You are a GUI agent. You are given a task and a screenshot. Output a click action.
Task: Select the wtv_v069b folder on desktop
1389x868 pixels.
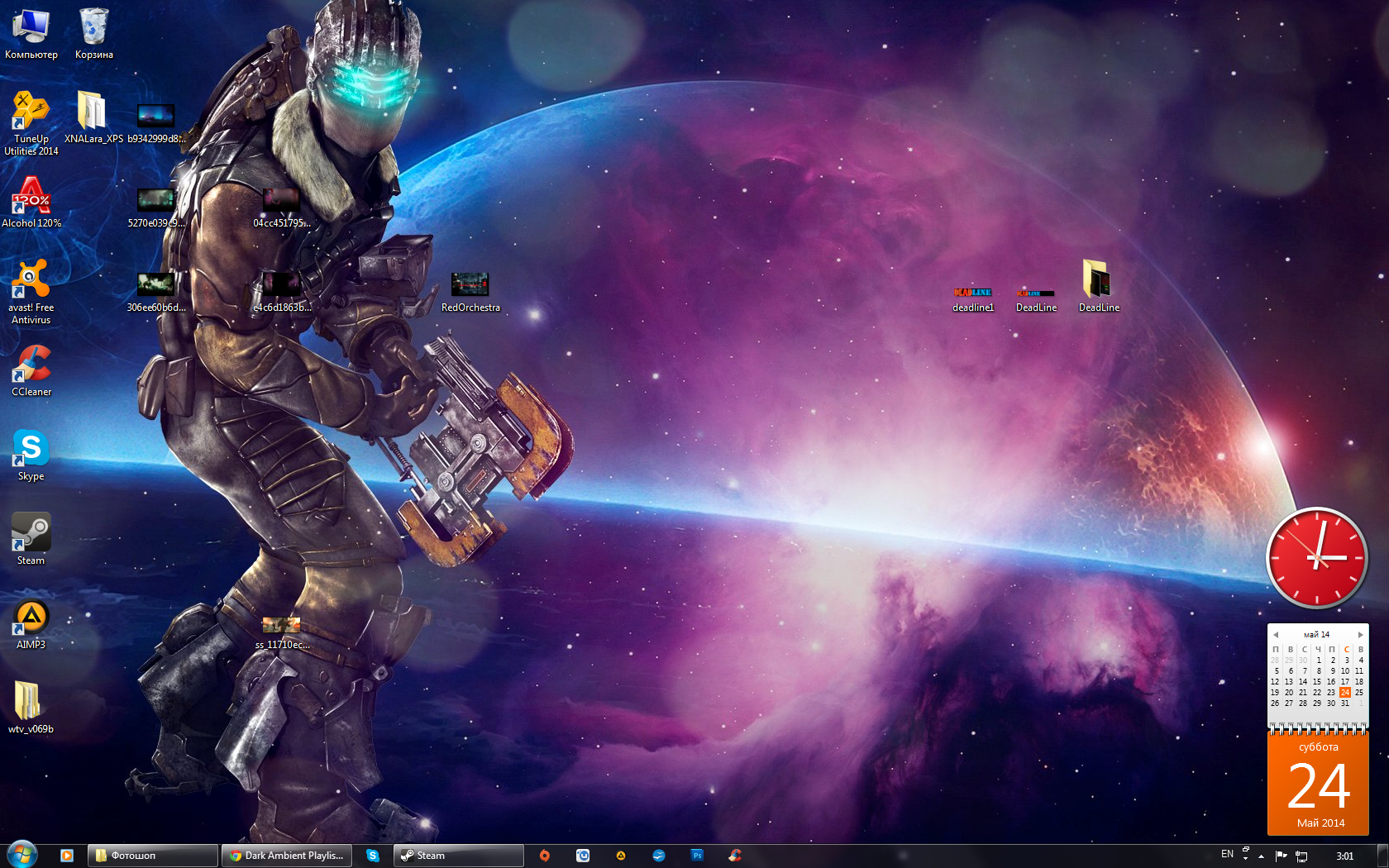(x=31, y=708)
